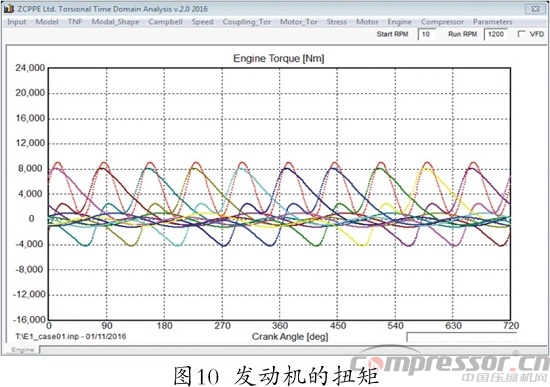Viewport: 550px width, 387px height.
Task: Click the Start RPM label
Action: point(392,34)
